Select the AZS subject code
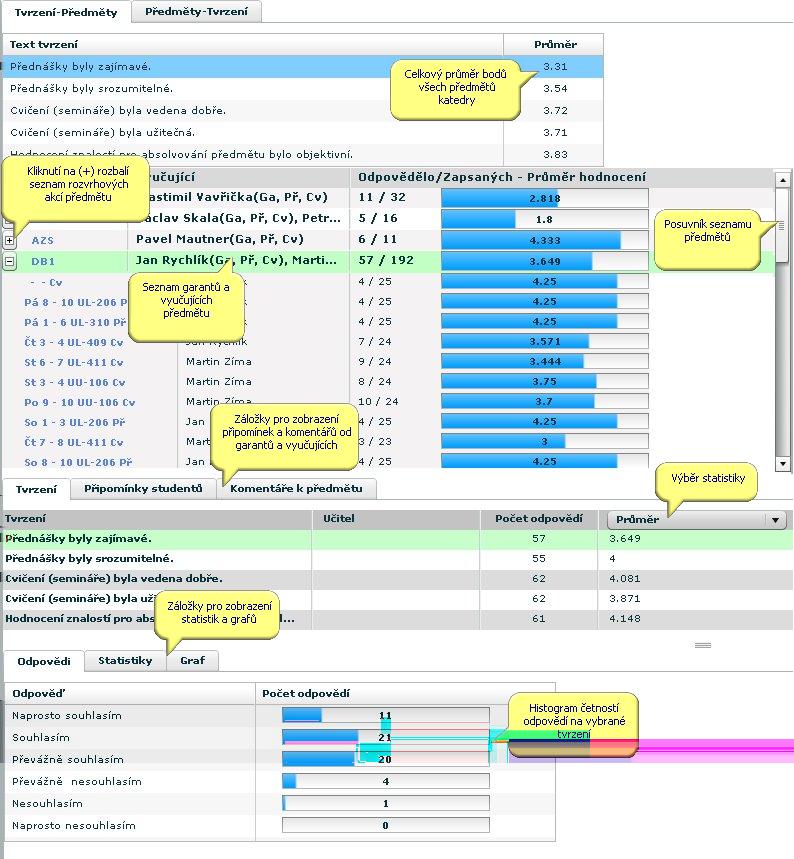Screen dimensions: 794x859 tap(43, 240)
